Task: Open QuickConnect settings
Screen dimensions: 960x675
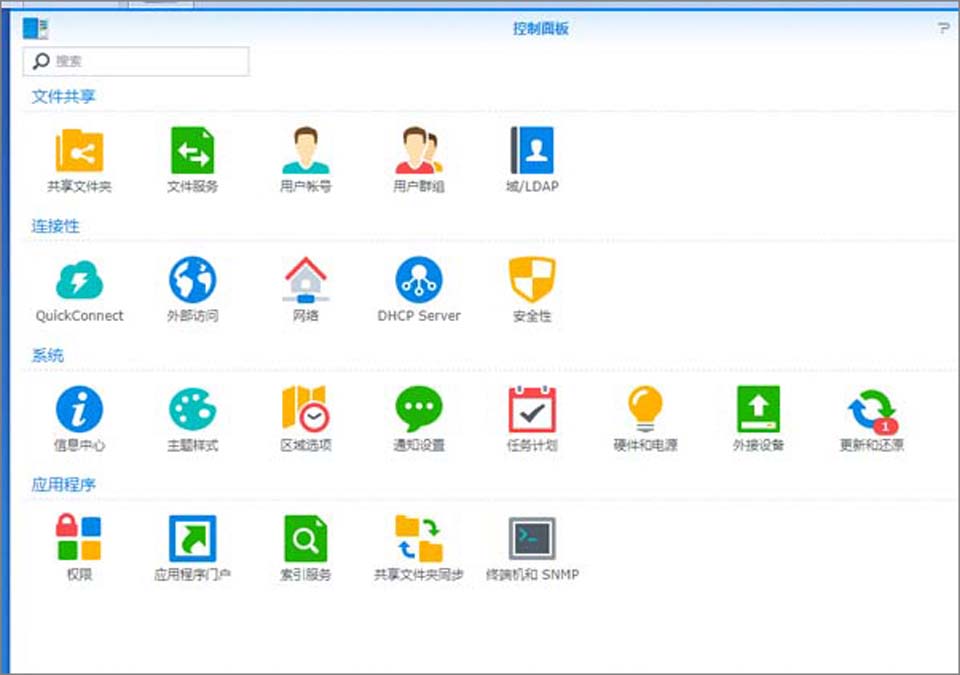Action: click(79, 280)
